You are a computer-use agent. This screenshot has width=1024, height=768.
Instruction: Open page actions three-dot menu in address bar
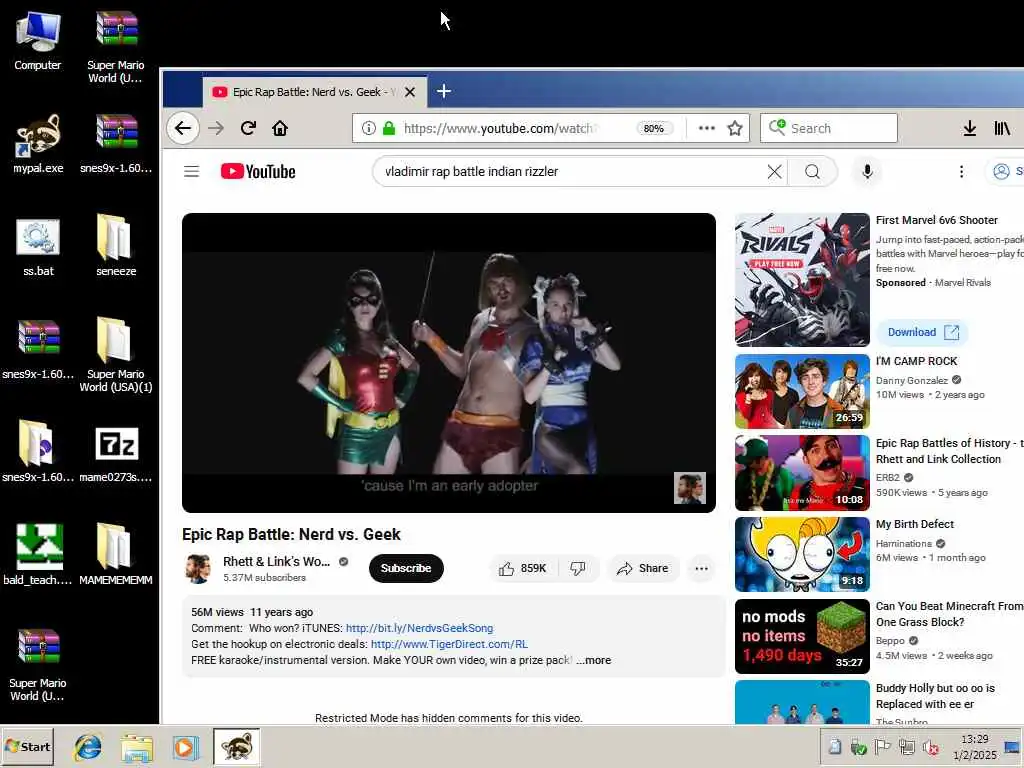(x=707, y=128)
